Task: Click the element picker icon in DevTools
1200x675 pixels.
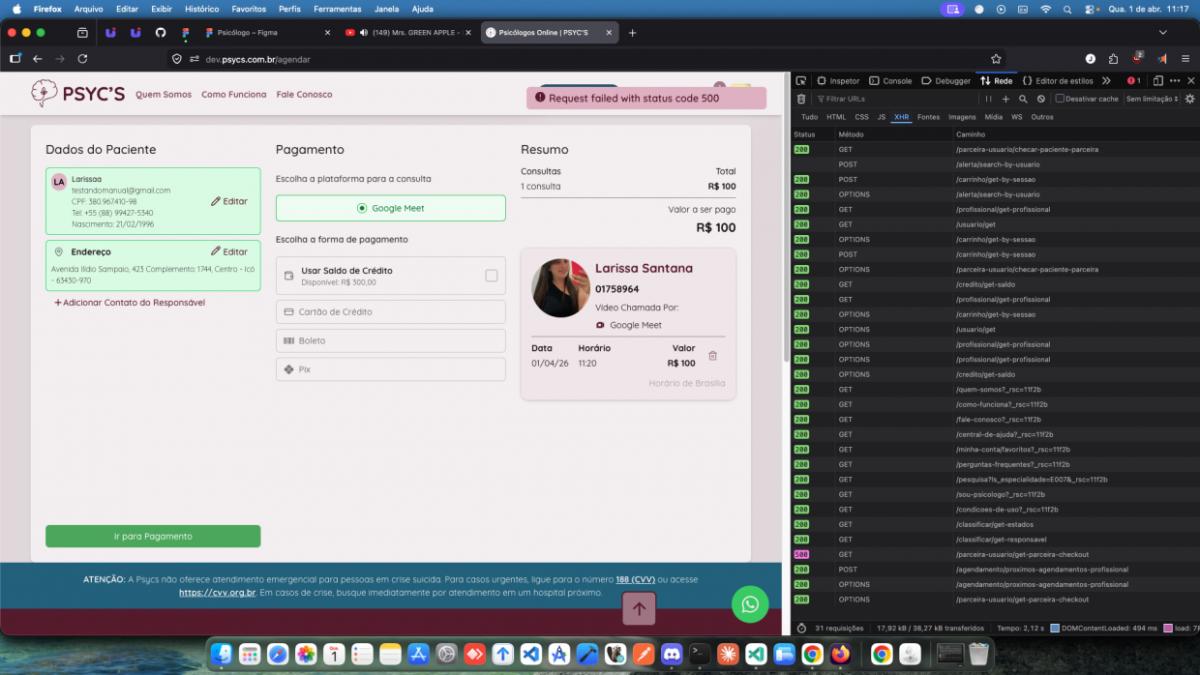Action: 801,81
